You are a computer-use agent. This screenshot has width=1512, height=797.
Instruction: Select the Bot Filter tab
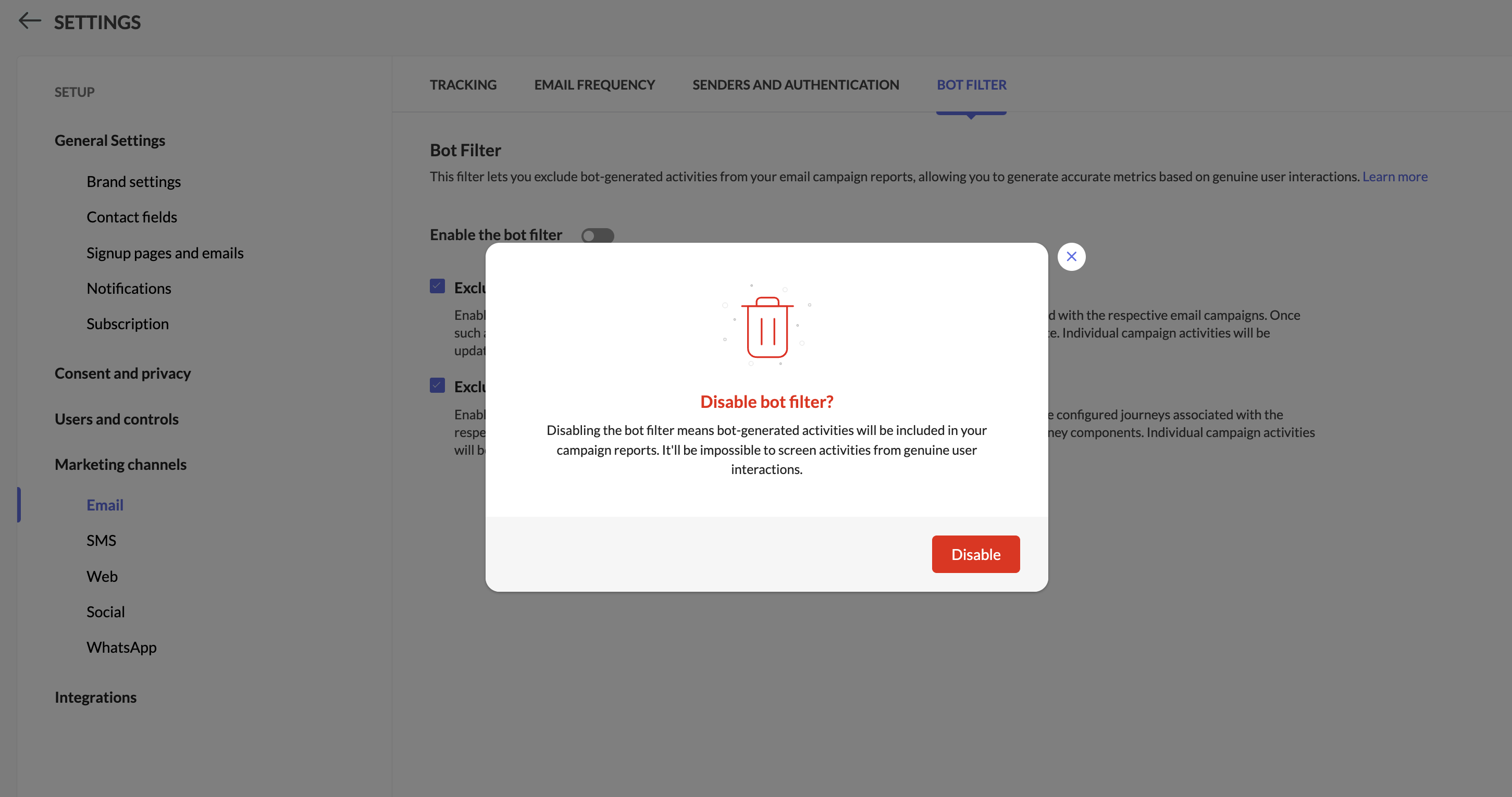[x=971, y=84]
